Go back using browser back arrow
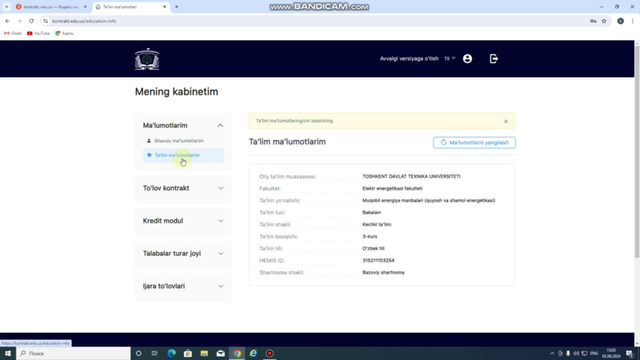The image size is (640, 360). (x=7, y=21)
